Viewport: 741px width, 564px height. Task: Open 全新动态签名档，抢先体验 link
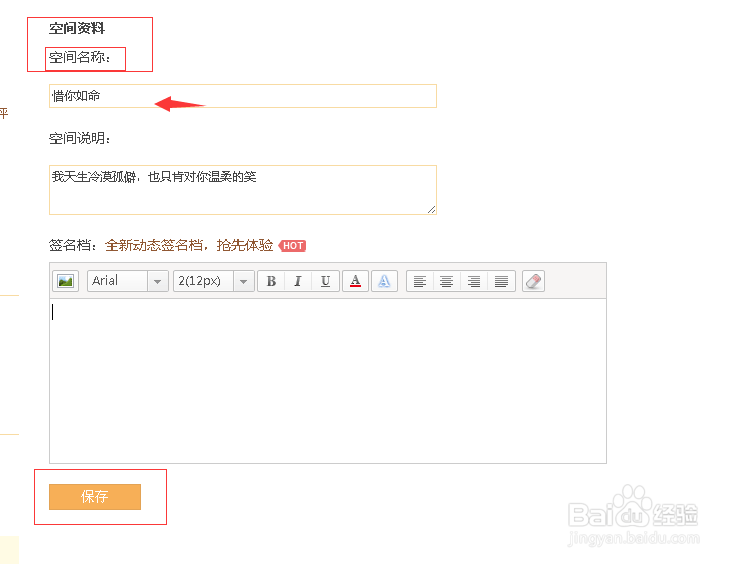[x=189, y=245]
